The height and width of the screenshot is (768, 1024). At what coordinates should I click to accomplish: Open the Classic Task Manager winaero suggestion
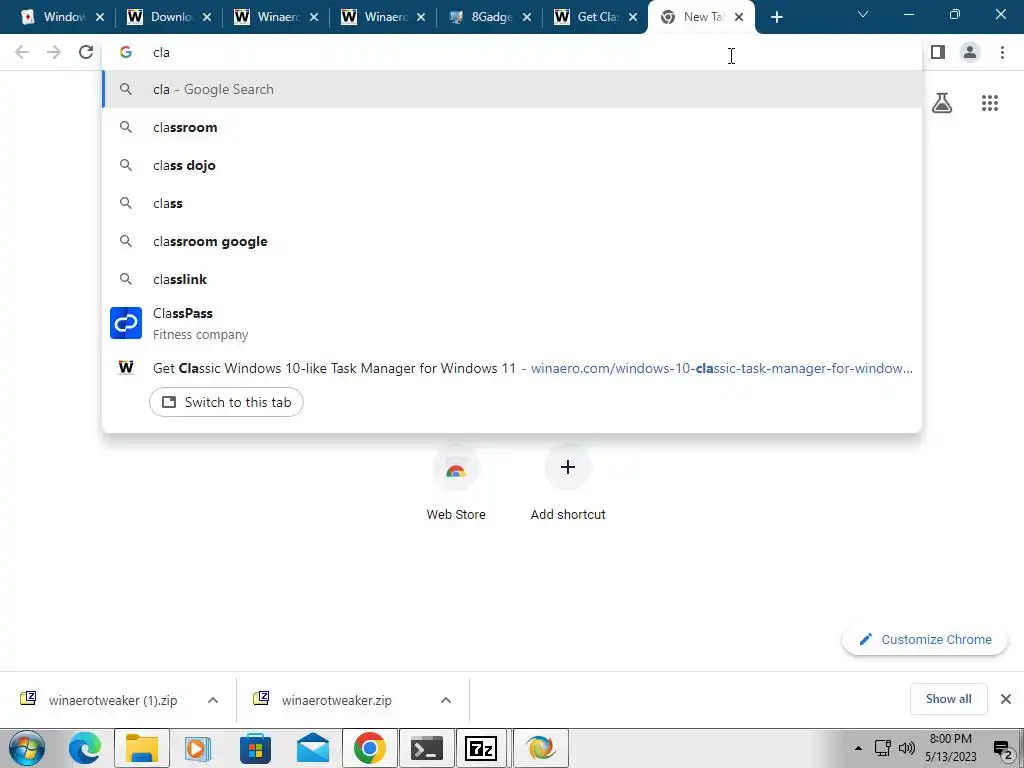512,368
